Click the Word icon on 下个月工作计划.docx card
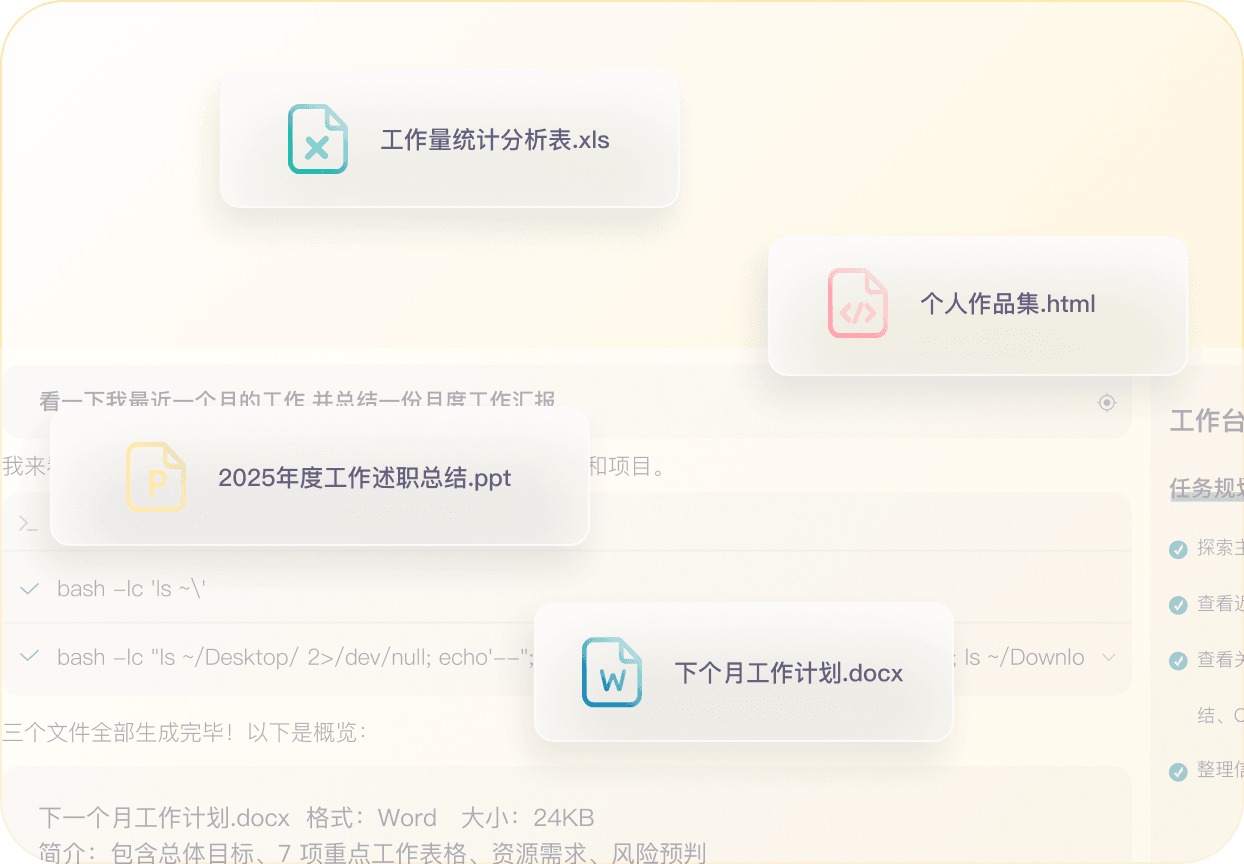 (612, 672)
